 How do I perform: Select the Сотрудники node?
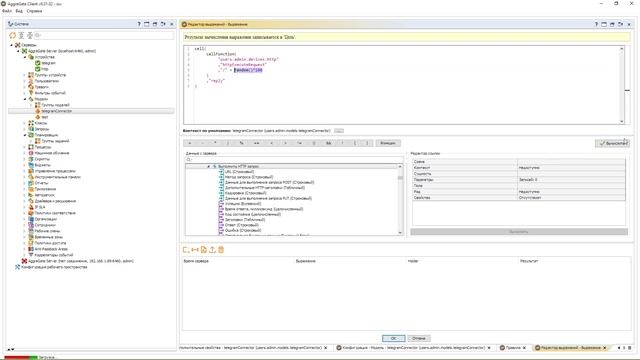click(45, 225)
